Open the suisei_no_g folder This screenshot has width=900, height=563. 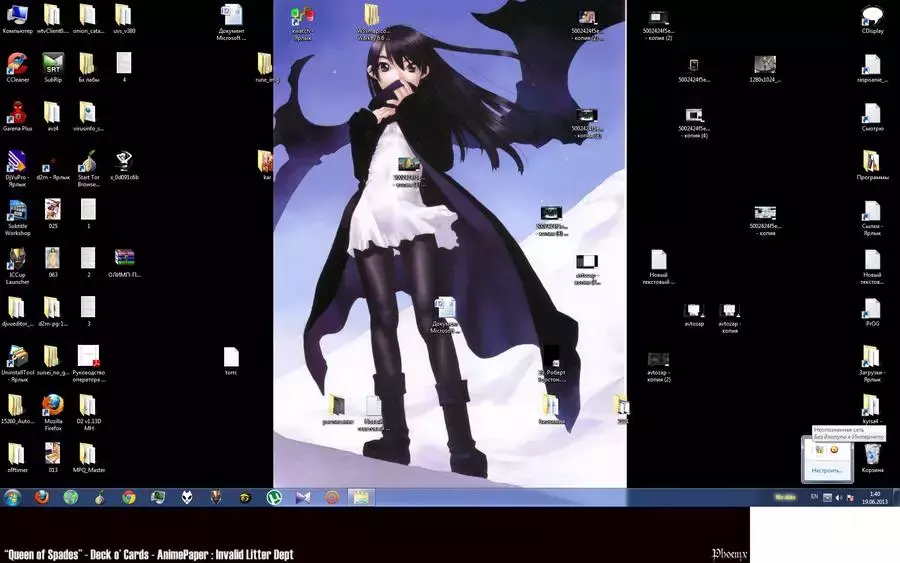coord(53,360)
